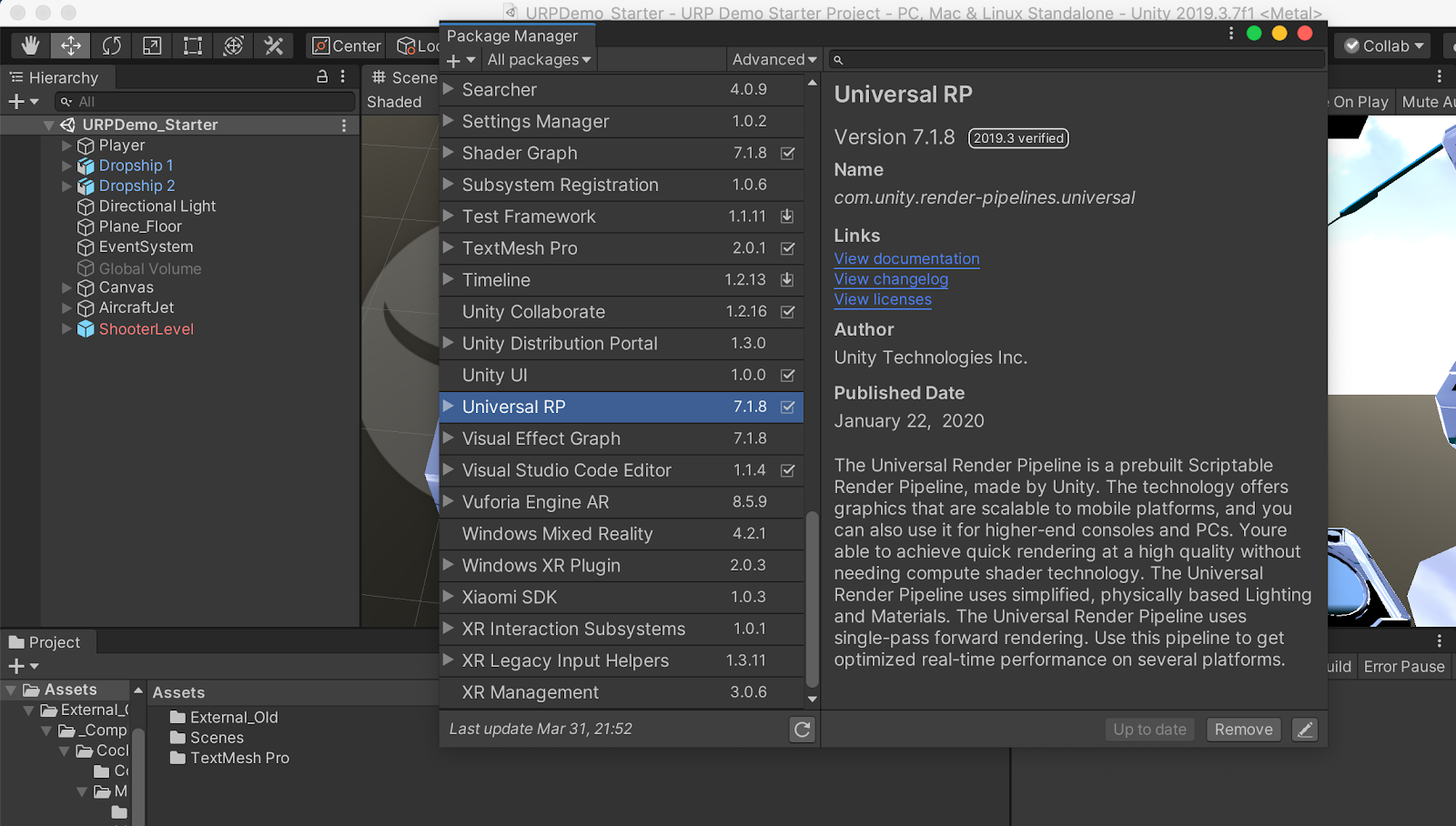Uncheck the Shader Graph package checkbox

tap(786, 153)
